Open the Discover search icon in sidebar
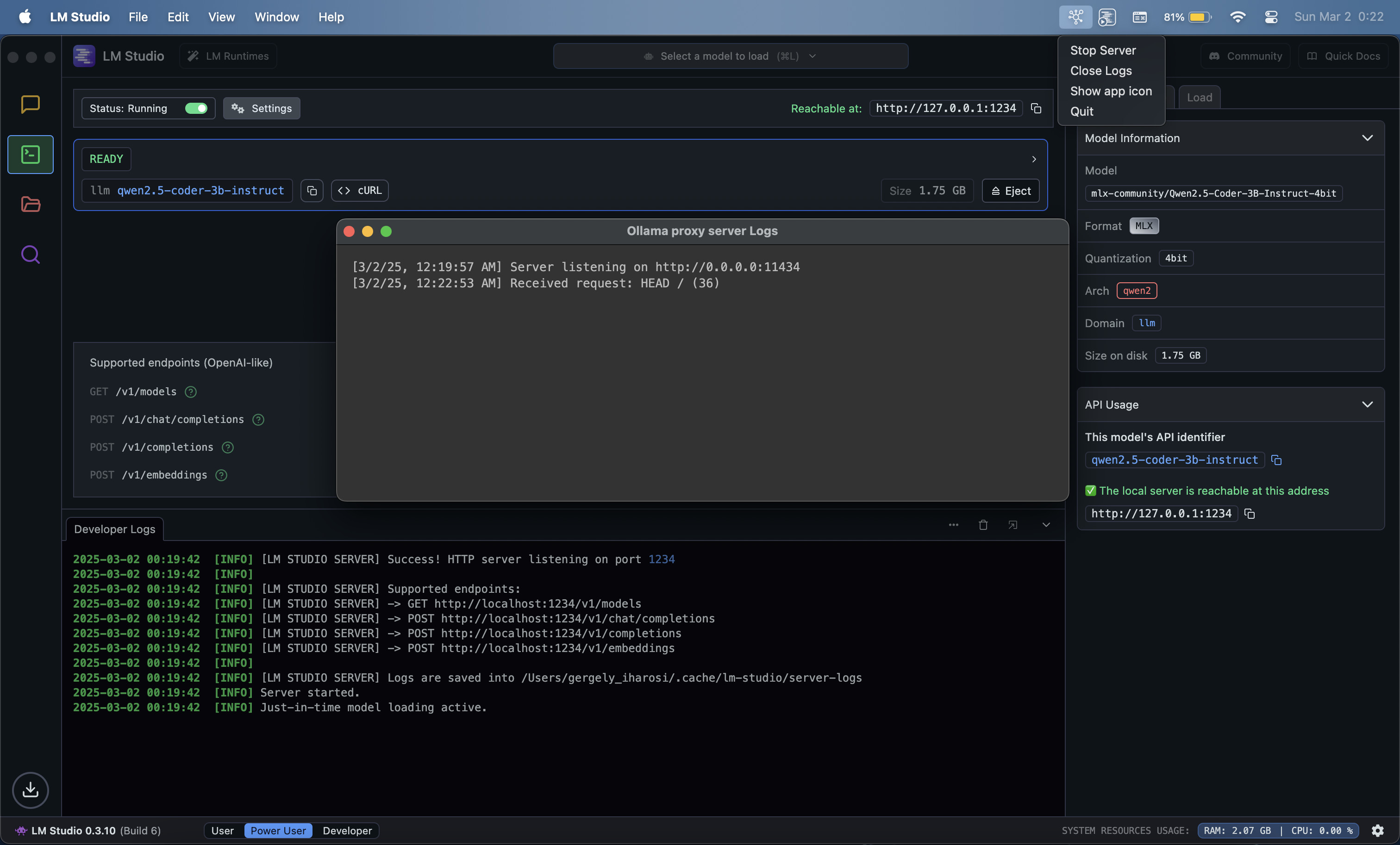 tap(30, 255)
